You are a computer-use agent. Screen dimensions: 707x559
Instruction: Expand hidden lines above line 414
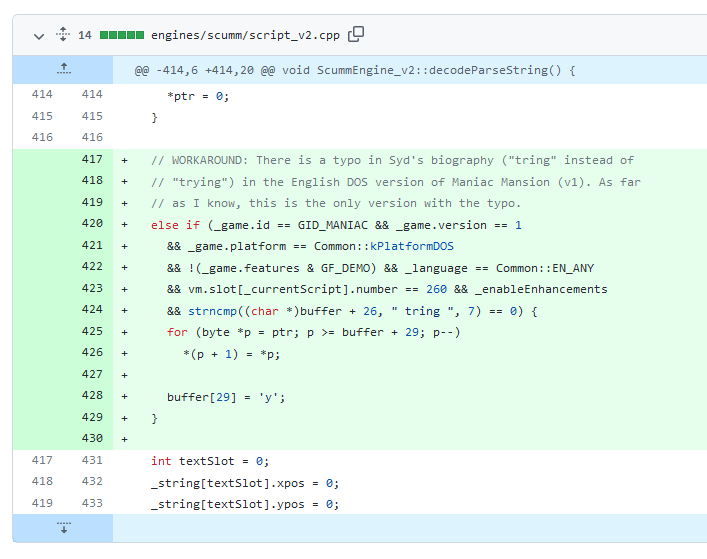(x=63, y=70)
